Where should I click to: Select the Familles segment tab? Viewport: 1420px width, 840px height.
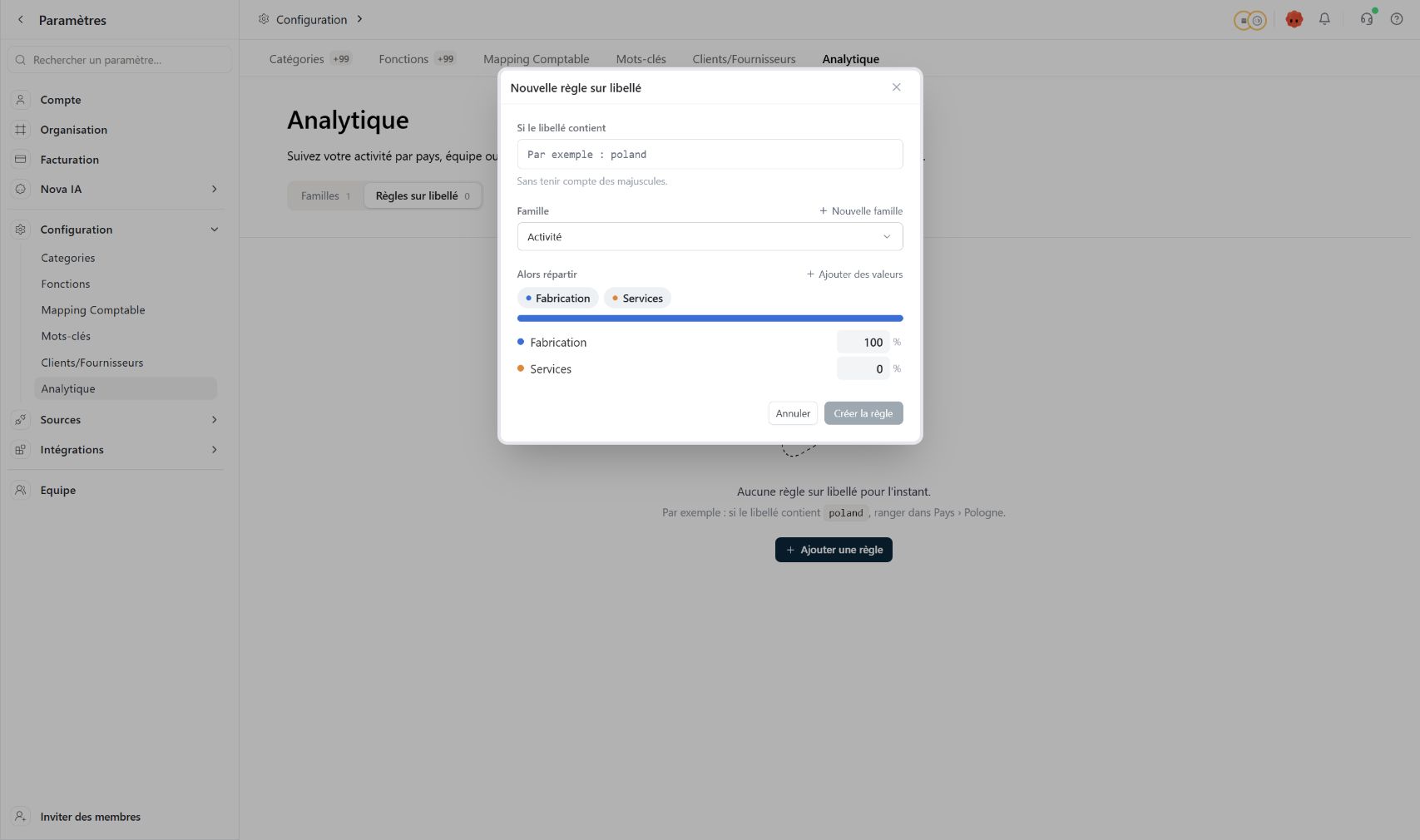326,196
